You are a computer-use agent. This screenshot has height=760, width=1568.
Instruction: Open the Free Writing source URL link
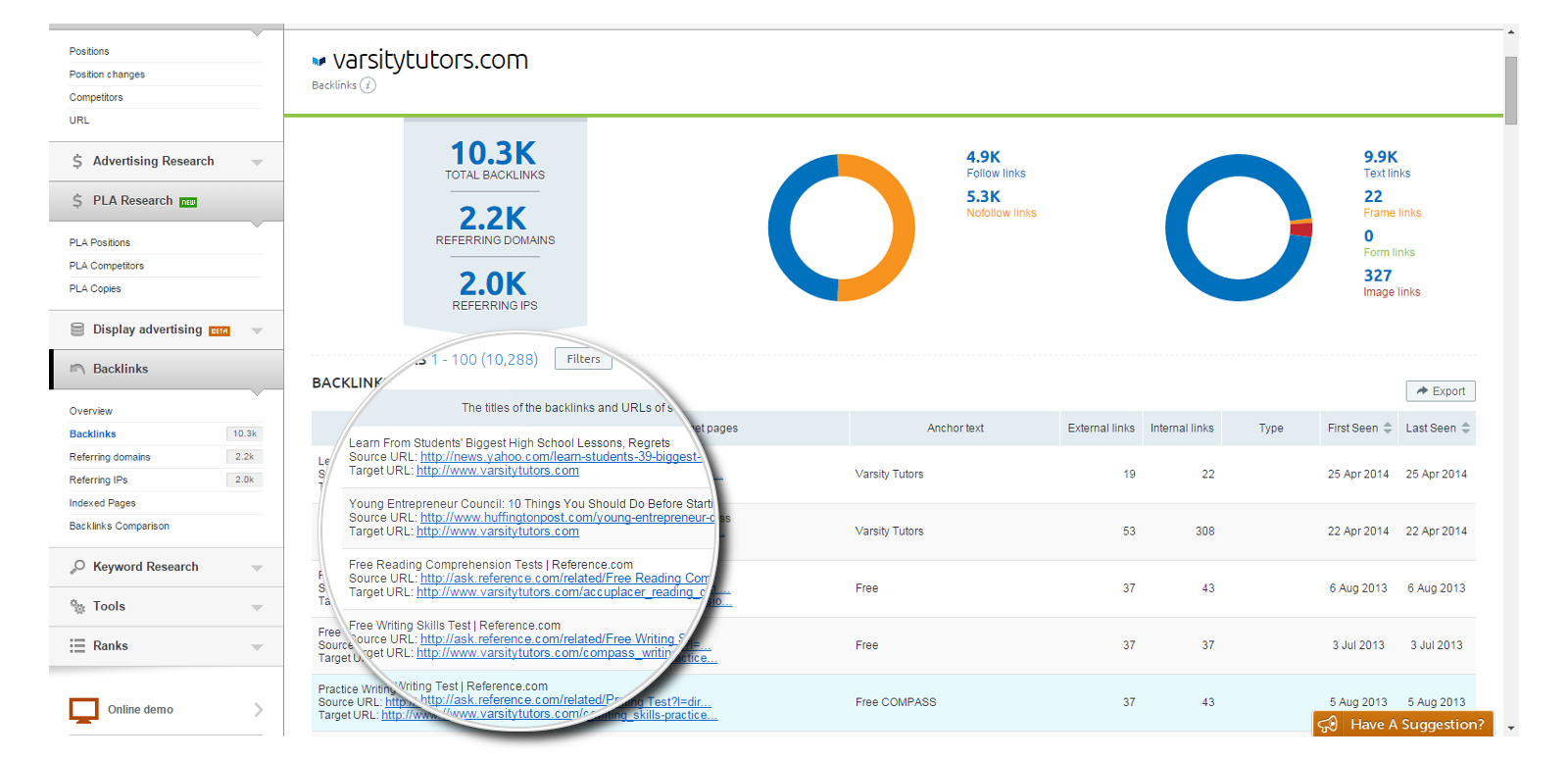tap(554, 639)
